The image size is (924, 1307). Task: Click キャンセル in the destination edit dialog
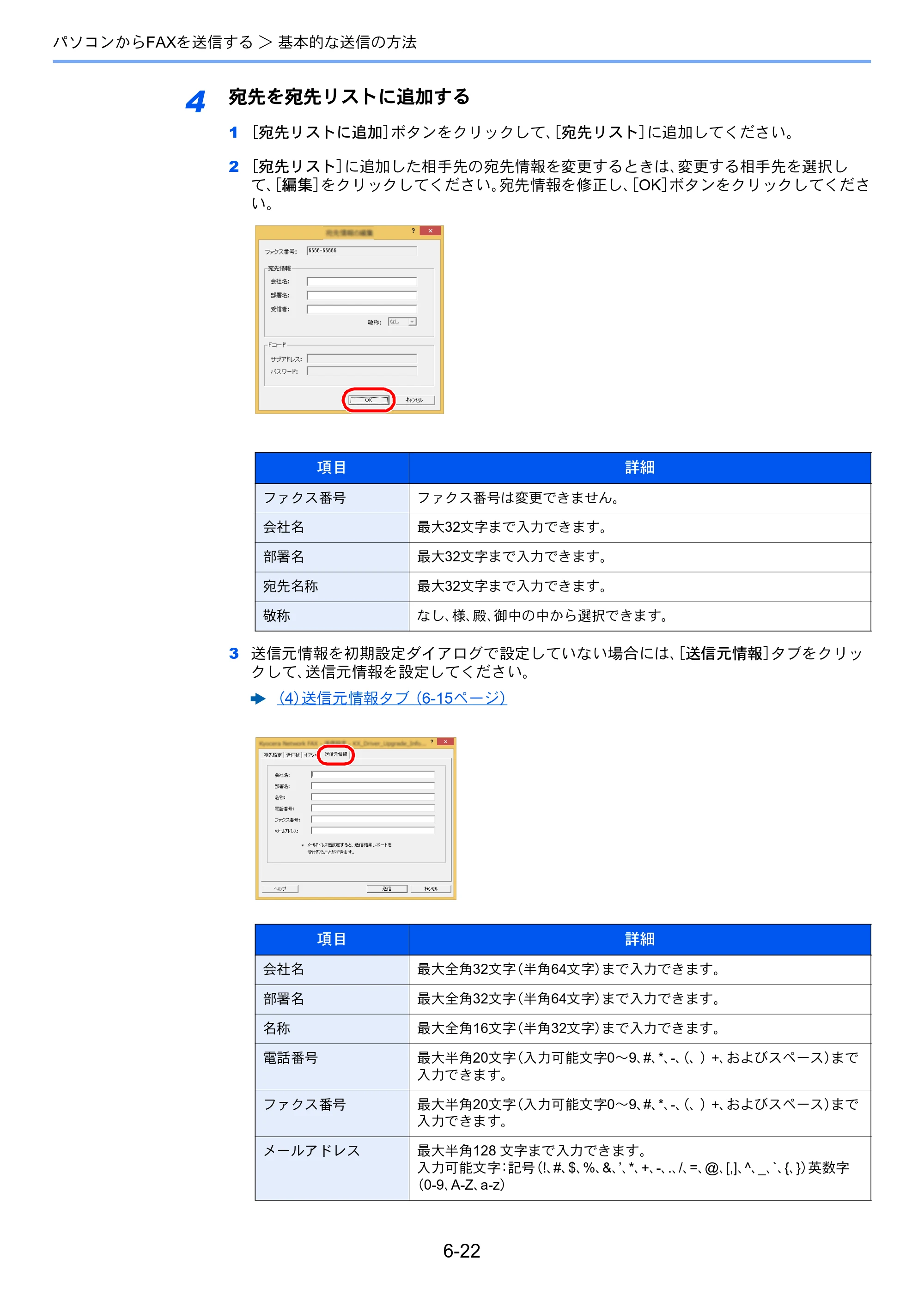[x=414, y=400]
